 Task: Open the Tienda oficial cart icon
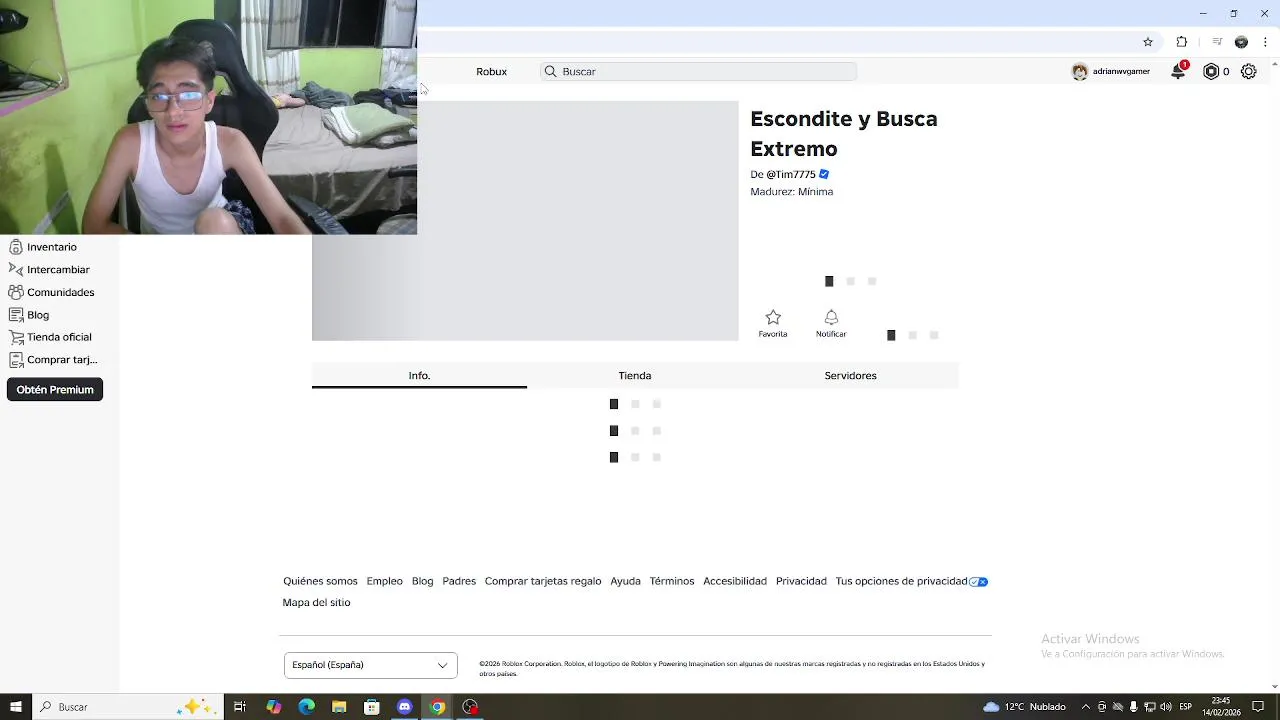[16, 337]
